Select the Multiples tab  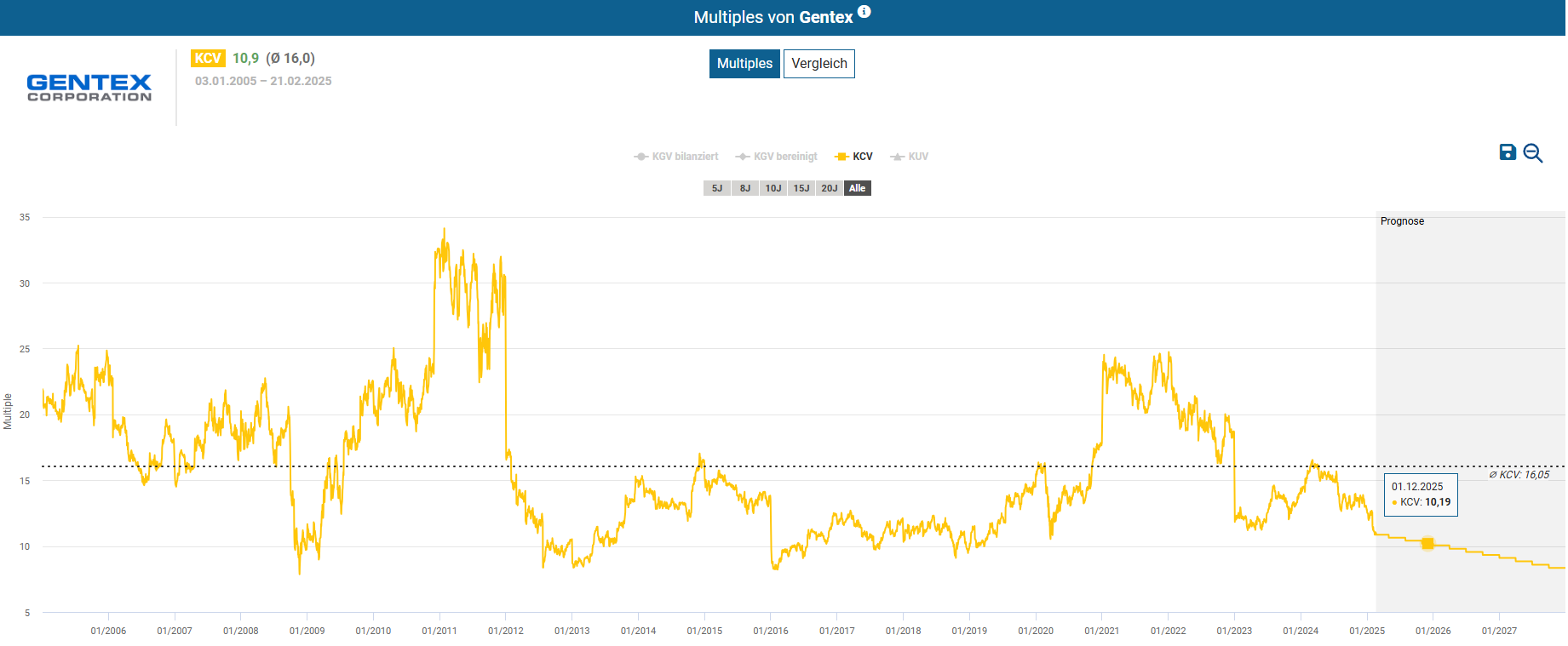point(744,64)
